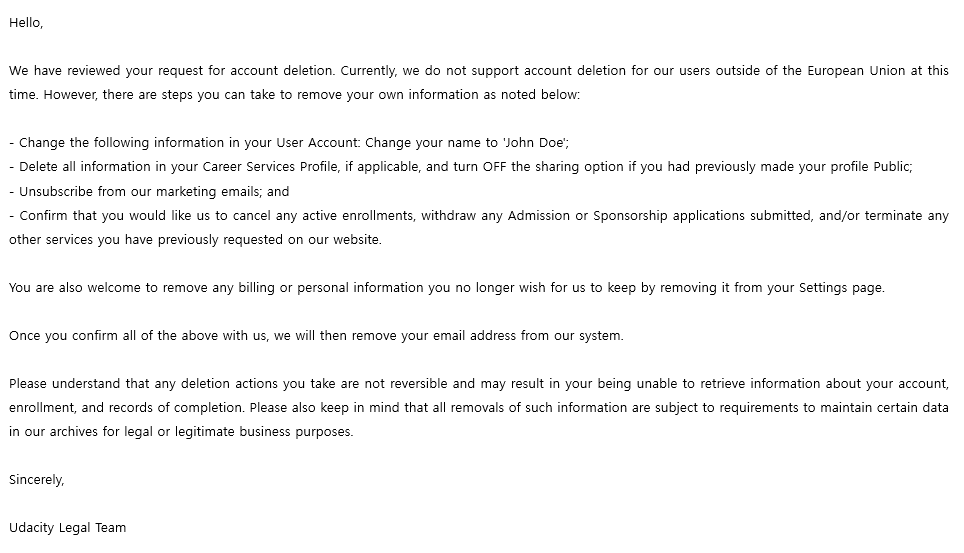This screenshot has width=964, height=553.
Task: Click the 'Hello,' greeting line
Action: 26,23
